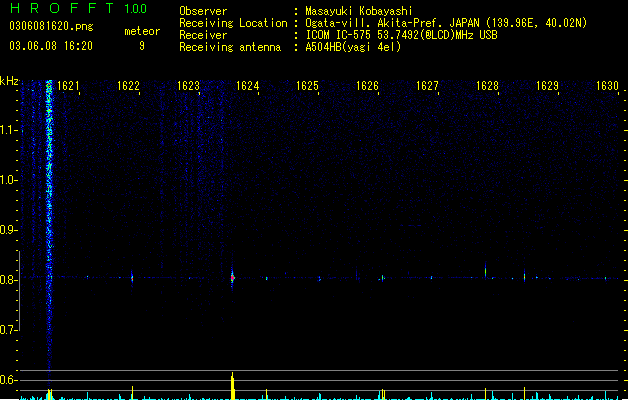Click the date stamp 03.06.08 16:20
This screenshot has width=629, height=400.
[x=51, y=46]
